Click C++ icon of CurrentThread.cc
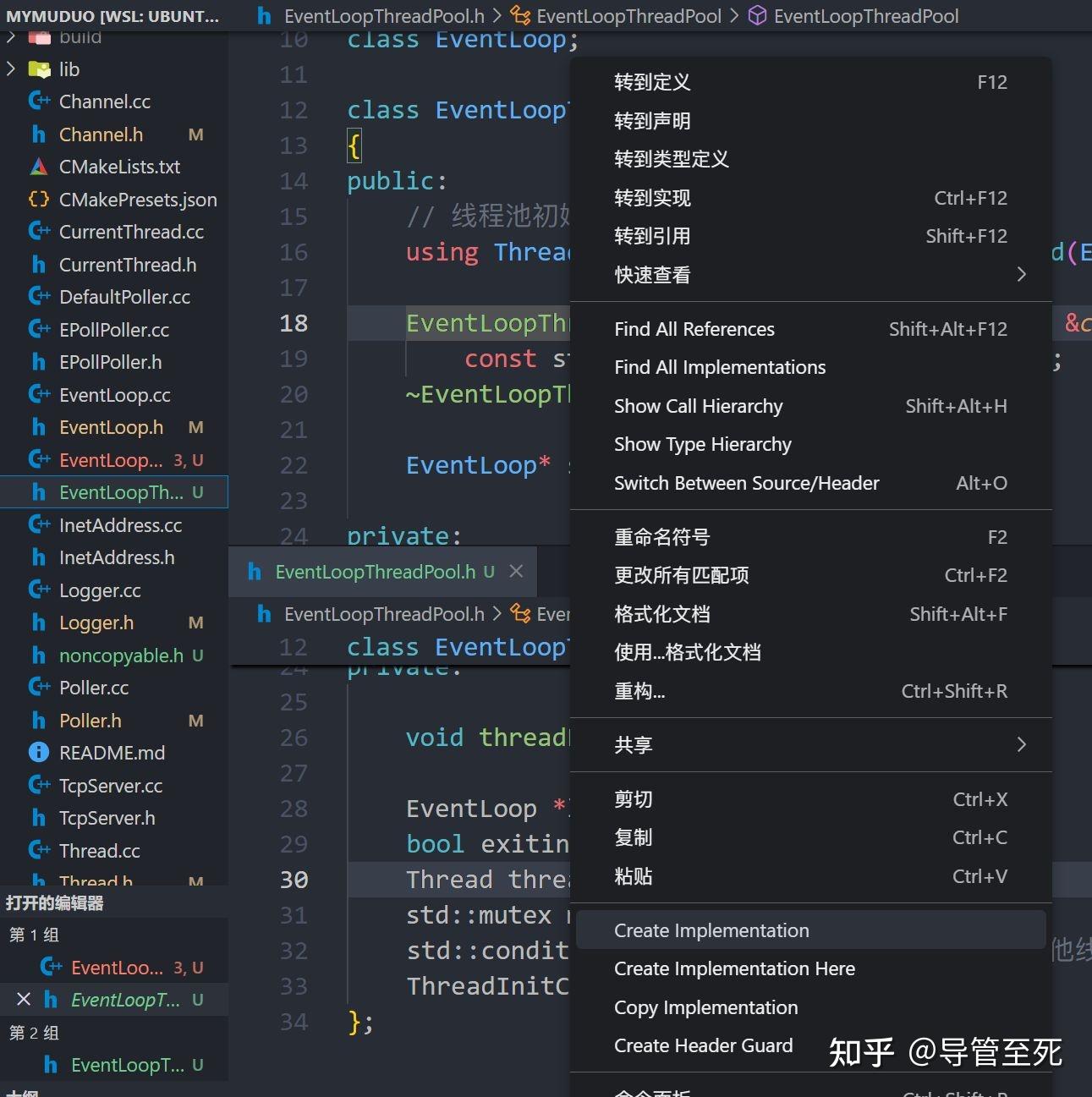This screenshot has height=1097, width=1092. tap(39, 232)
